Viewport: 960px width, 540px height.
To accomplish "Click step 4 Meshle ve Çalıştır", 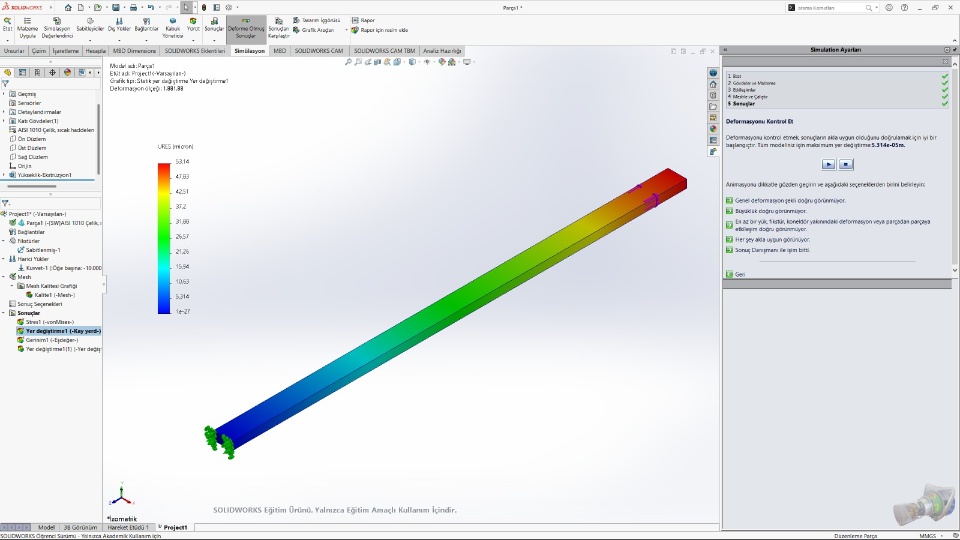I will [x=750, y=97].
